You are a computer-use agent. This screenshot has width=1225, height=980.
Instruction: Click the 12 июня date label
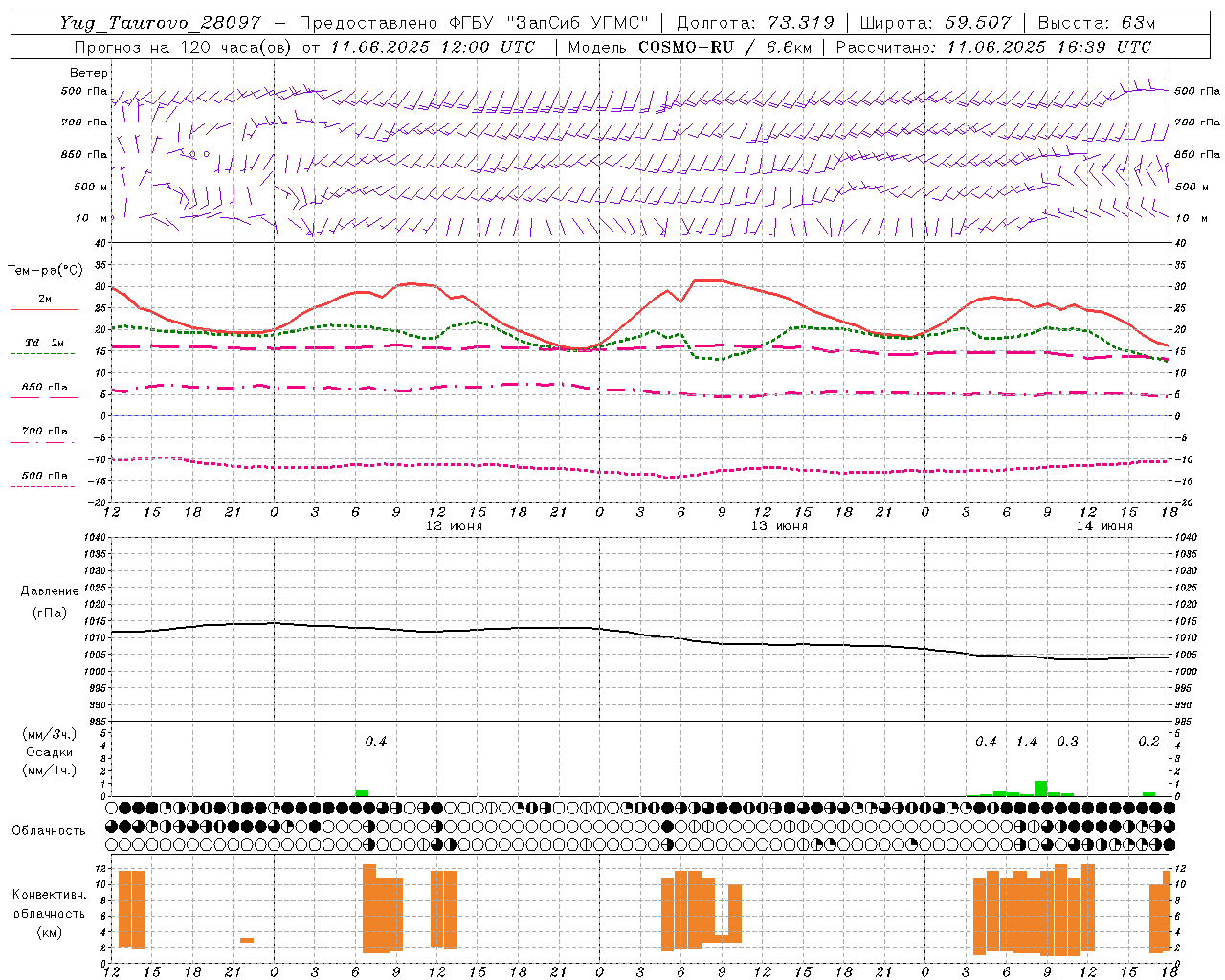[454, 526]
